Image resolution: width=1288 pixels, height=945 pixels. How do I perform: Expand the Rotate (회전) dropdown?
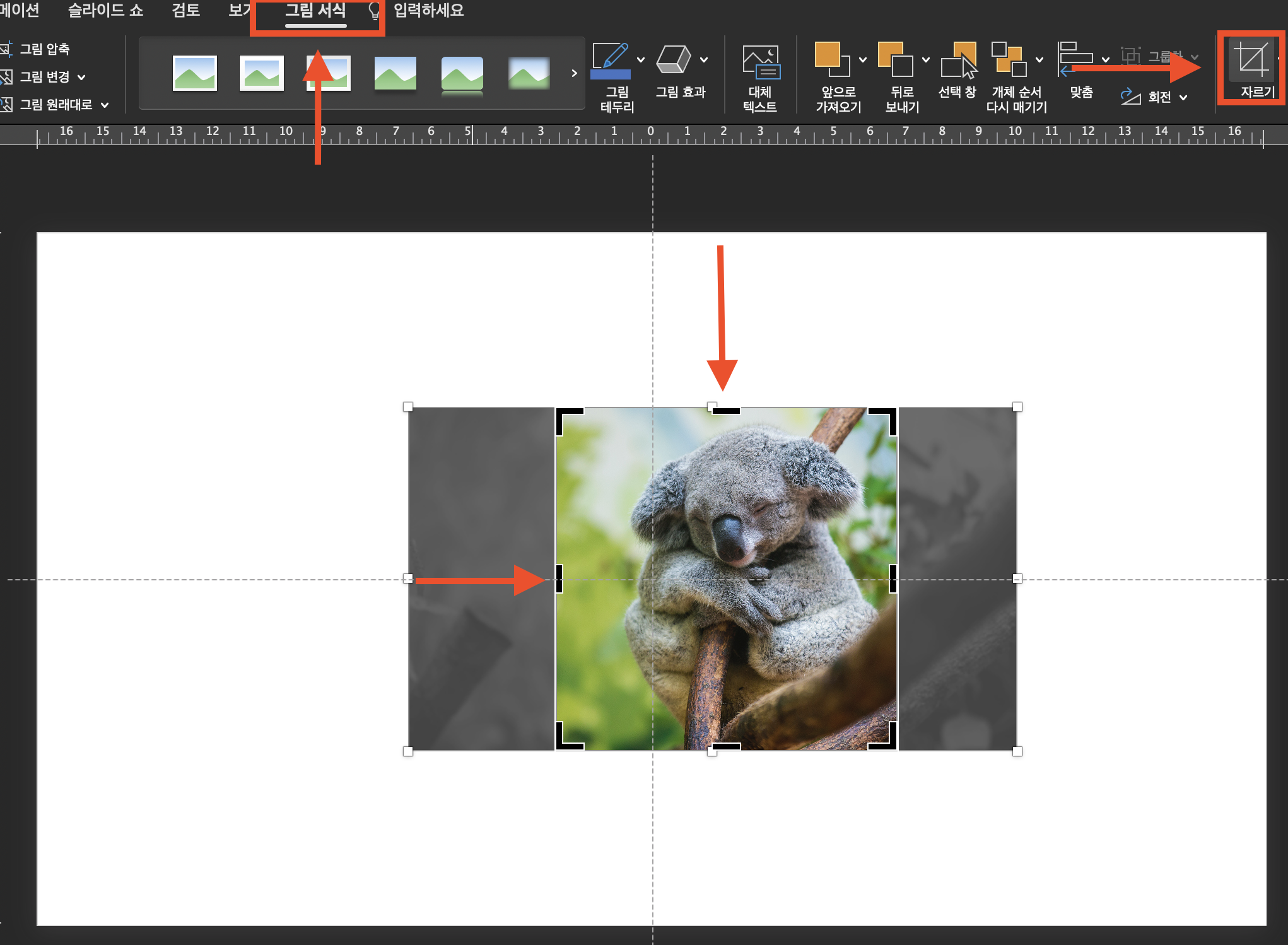click(x=1183, y=97)
